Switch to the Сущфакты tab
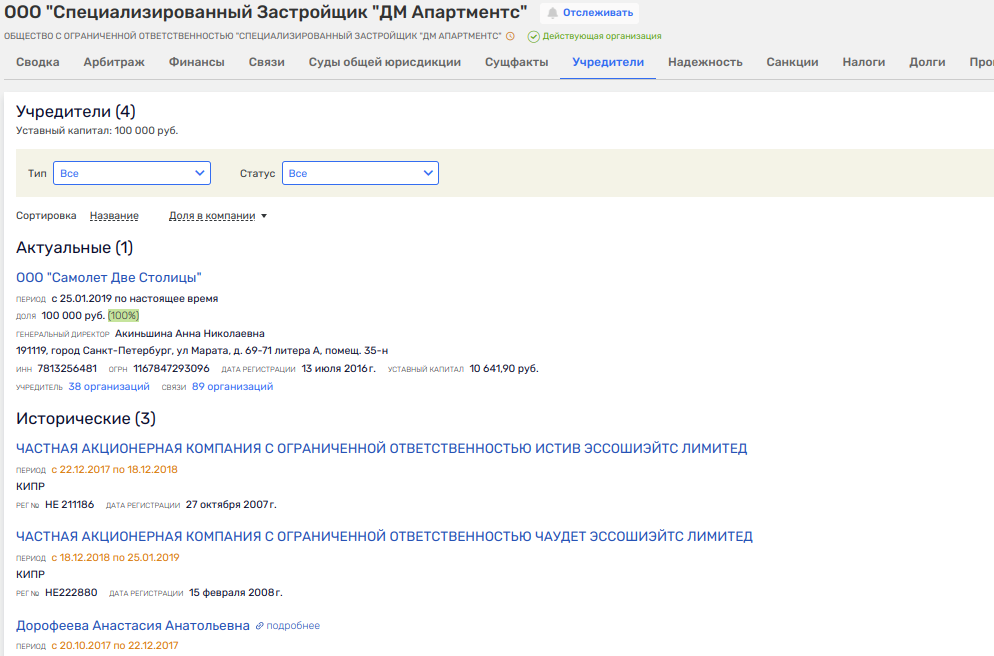The width and height of the screenshot is (994, 656). pos(517,62)
